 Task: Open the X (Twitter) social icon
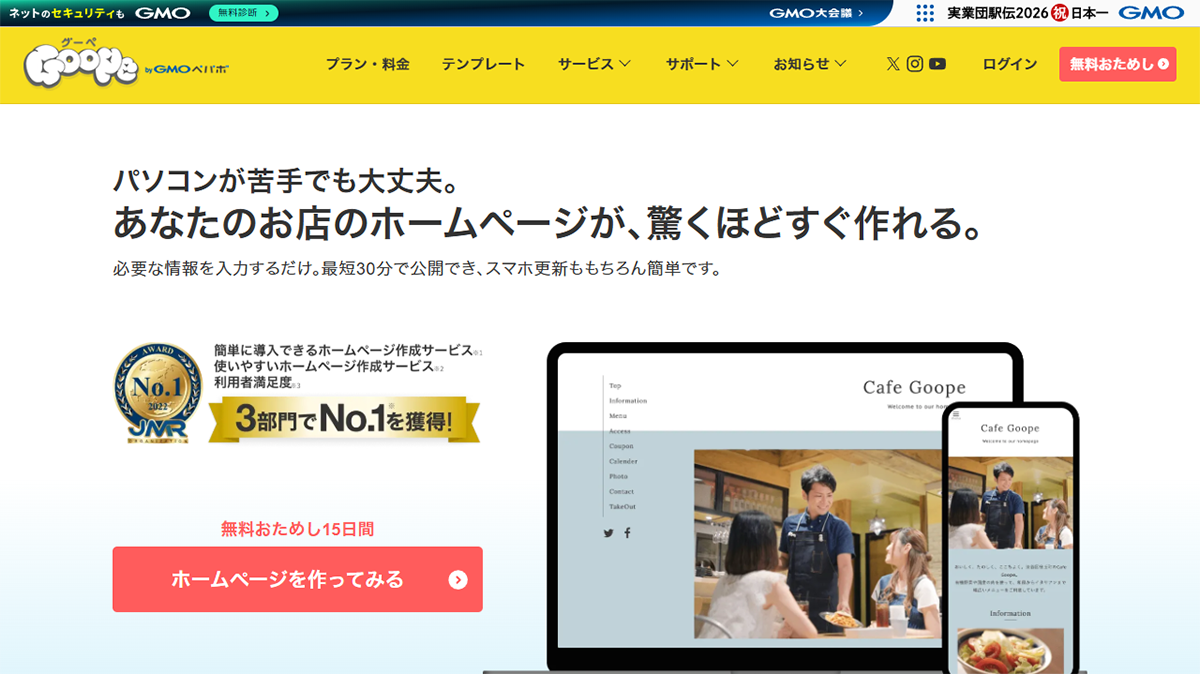pos(893,64)
